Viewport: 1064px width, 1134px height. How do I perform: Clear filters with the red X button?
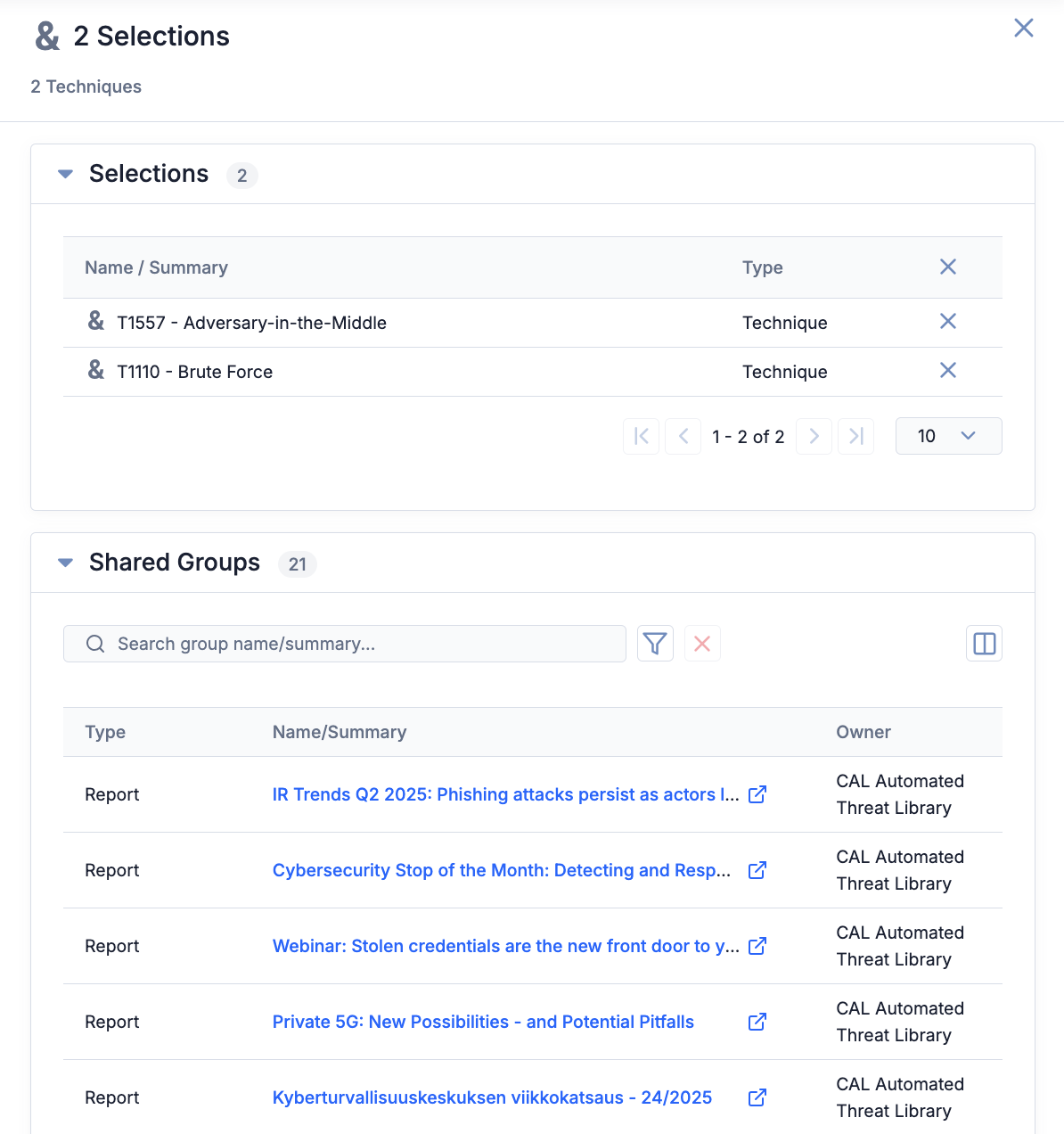coord(702,644)
